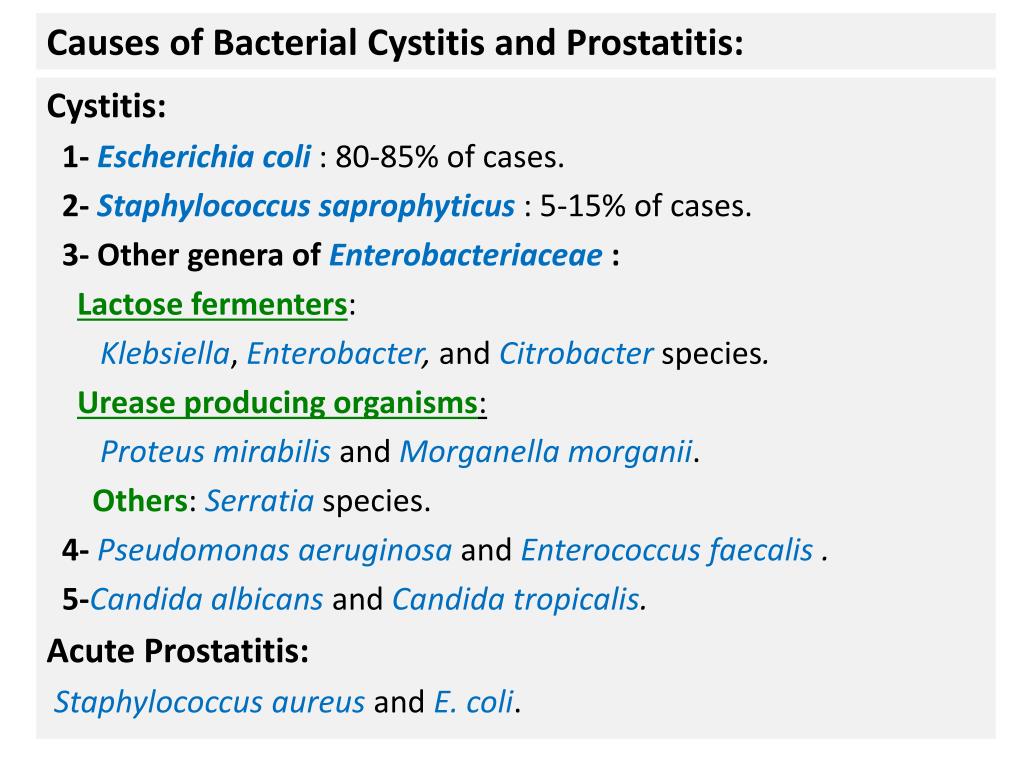Click the green Others label

pos(140,501)
